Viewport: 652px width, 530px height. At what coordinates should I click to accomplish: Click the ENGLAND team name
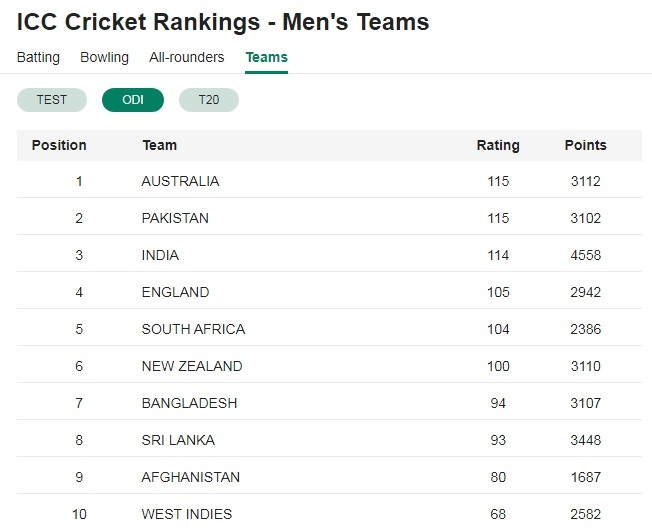pyautogui.click(x=175, y=292)
